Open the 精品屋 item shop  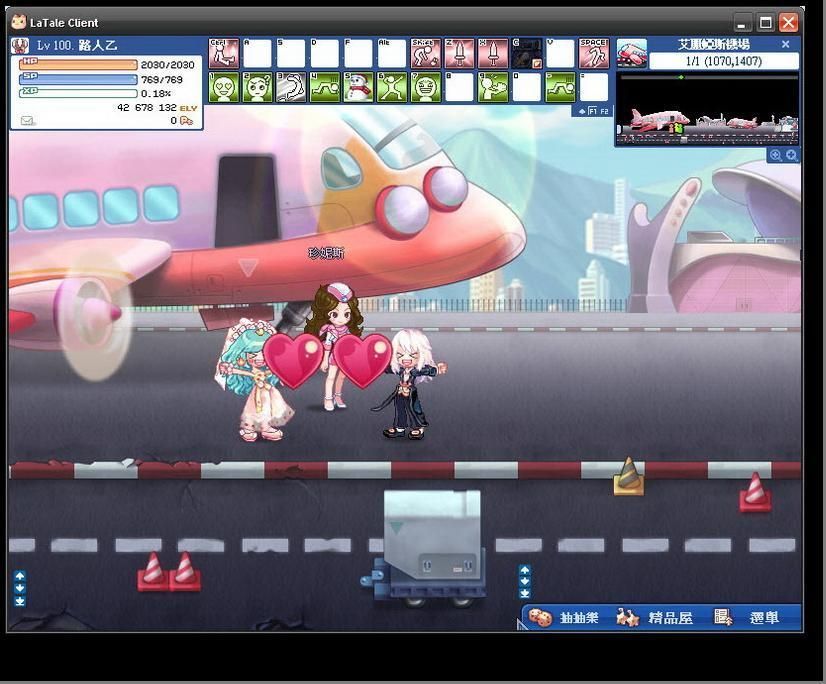point(655,618)
